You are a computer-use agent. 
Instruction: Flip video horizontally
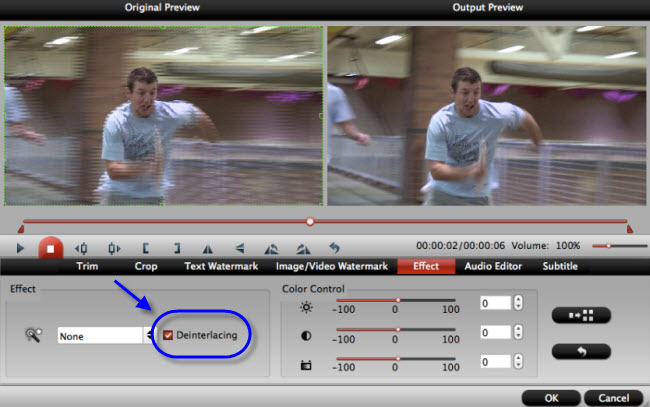pos(208,249)
